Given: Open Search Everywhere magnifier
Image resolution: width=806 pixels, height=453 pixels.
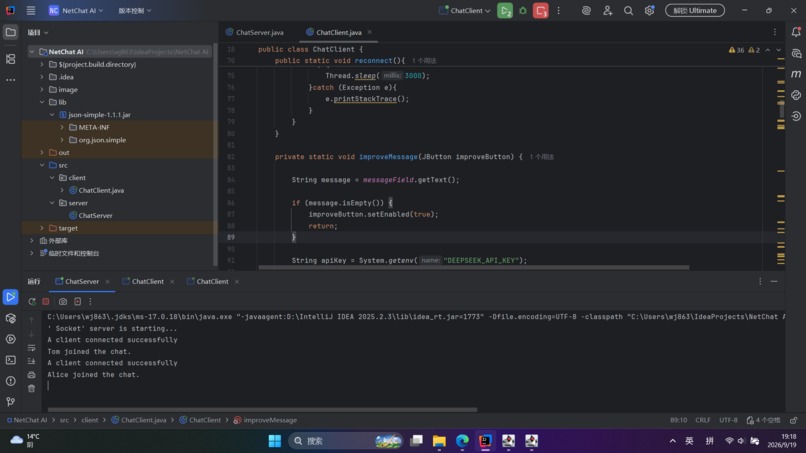Looking at the screenshot, I should click(x=628, y=10).
